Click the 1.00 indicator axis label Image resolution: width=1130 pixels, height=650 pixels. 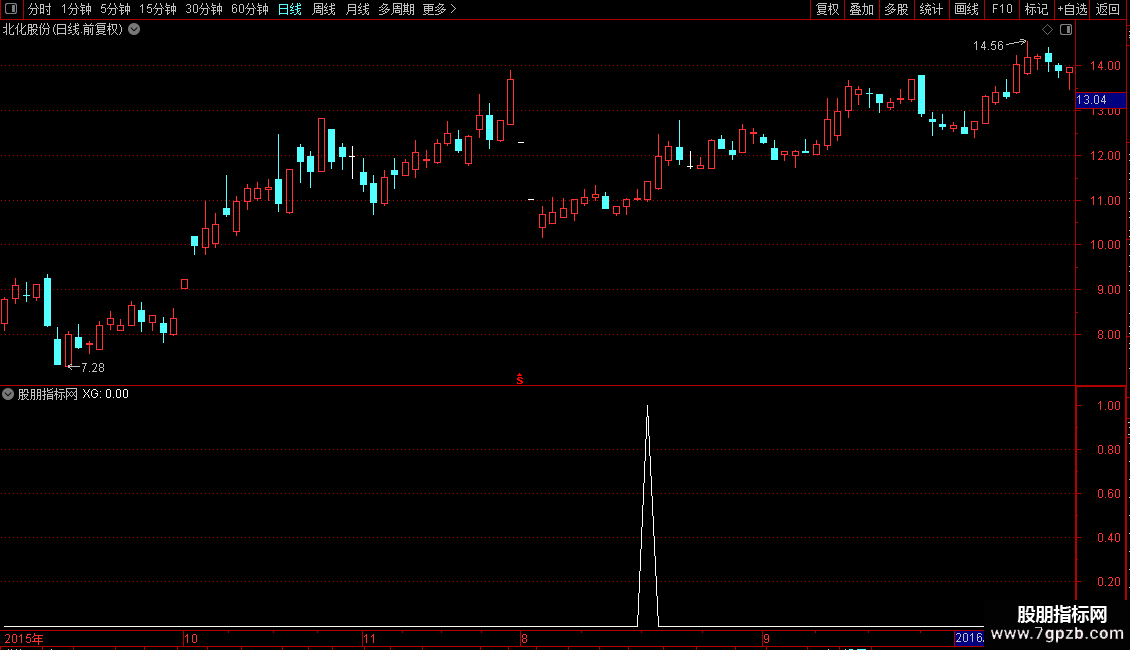tap(1108, 406)
